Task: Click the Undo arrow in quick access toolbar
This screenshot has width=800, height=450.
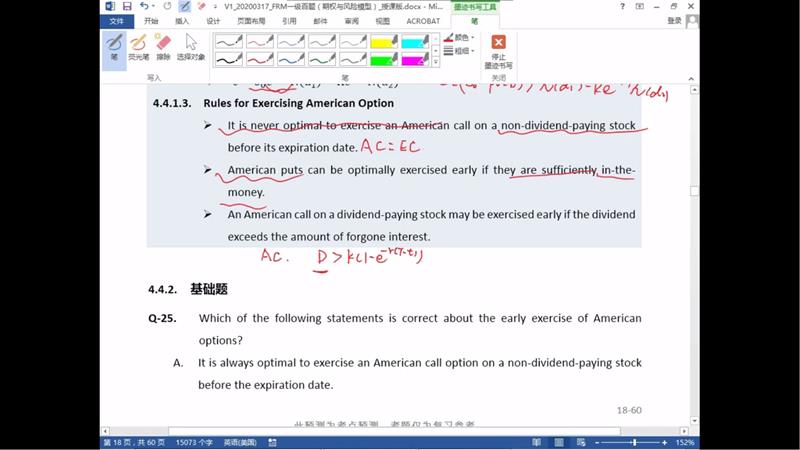Action: pyautogui.click(x=145, y=6)
